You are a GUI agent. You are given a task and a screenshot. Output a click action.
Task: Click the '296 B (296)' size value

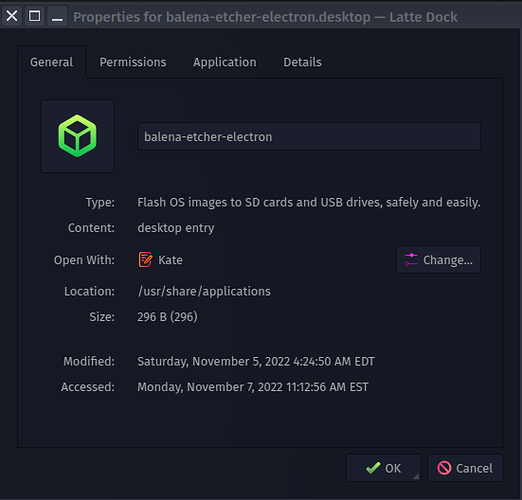pyautogui.click(x=167, y=317)
